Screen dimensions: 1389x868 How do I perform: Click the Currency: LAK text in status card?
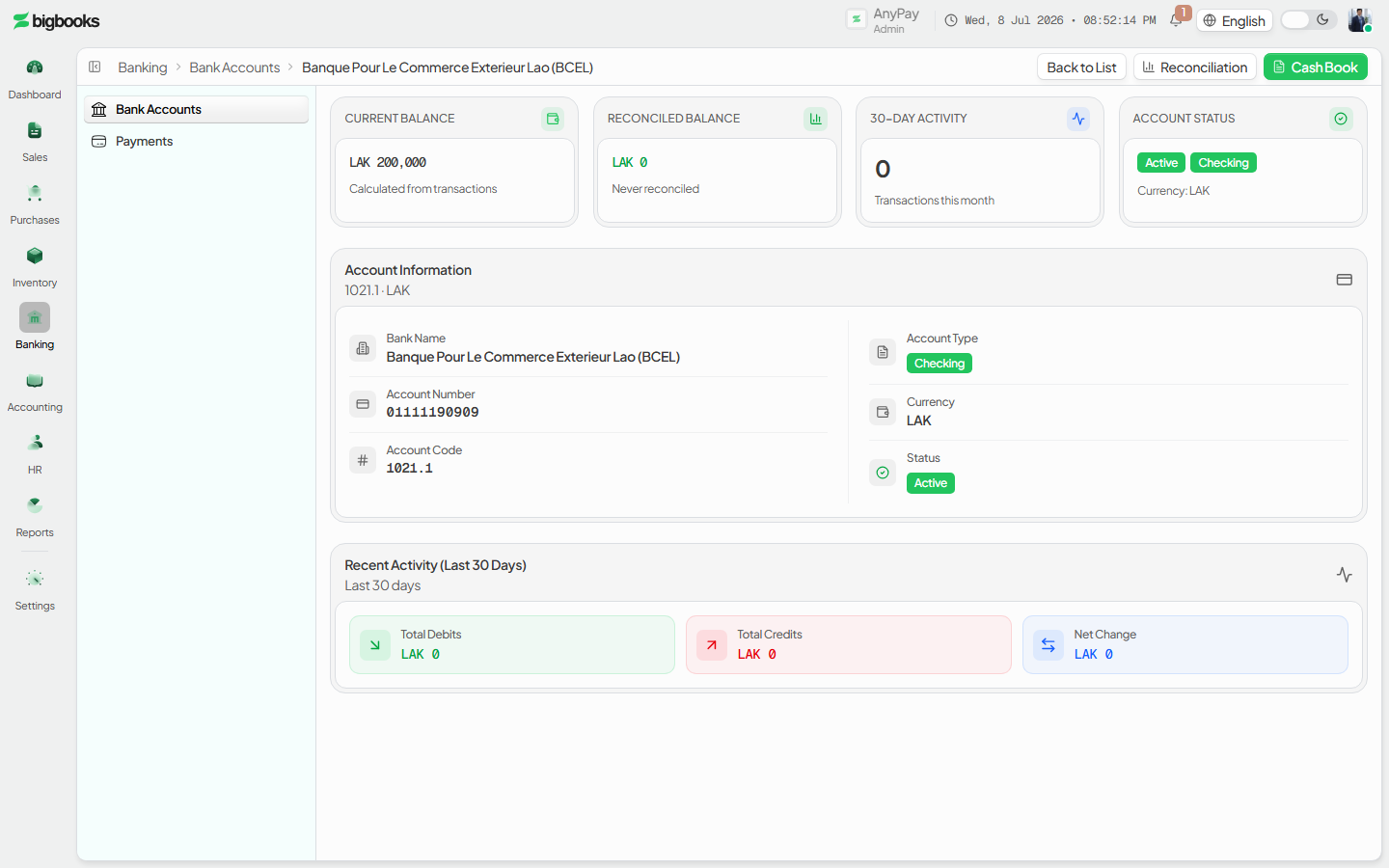tap(1173, 191)
